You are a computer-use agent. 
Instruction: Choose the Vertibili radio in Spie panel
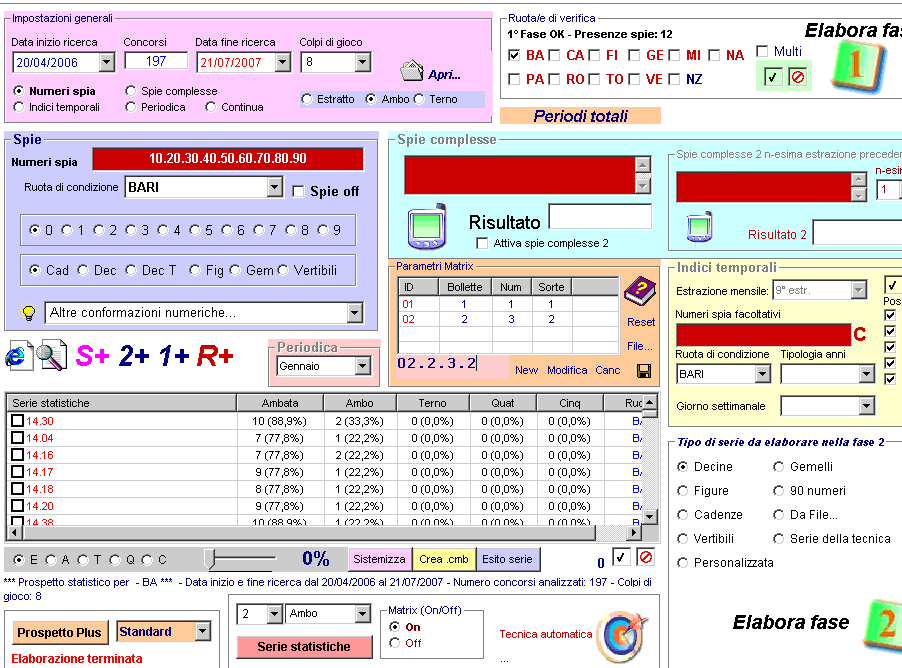click(x=283, y=270)
